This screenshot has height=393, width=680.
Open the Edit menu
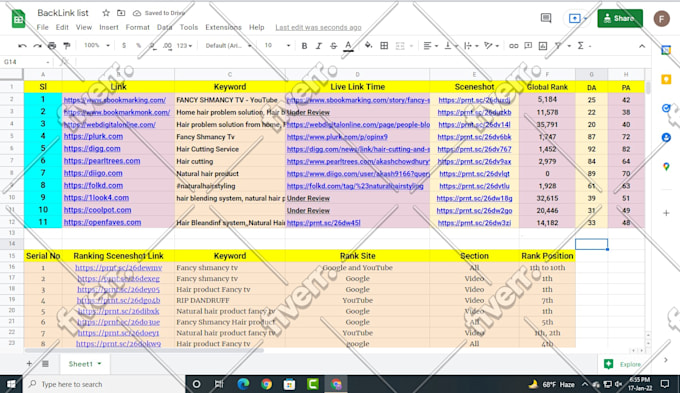(x=62, y=27)
